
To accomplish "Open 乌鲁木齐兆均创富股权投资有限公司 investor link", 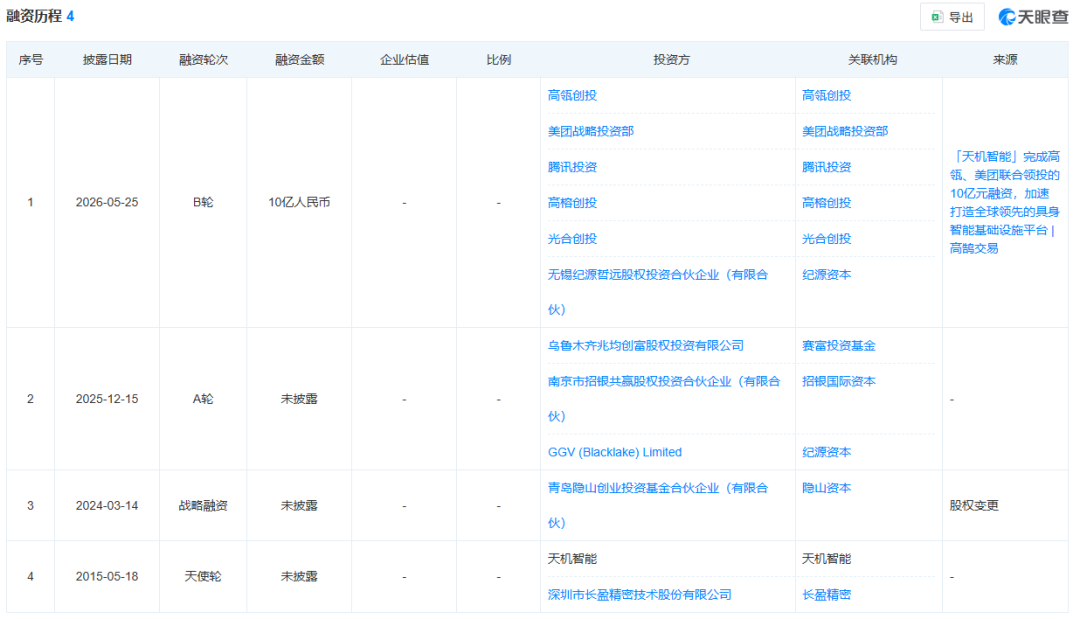I will (645, 346).
